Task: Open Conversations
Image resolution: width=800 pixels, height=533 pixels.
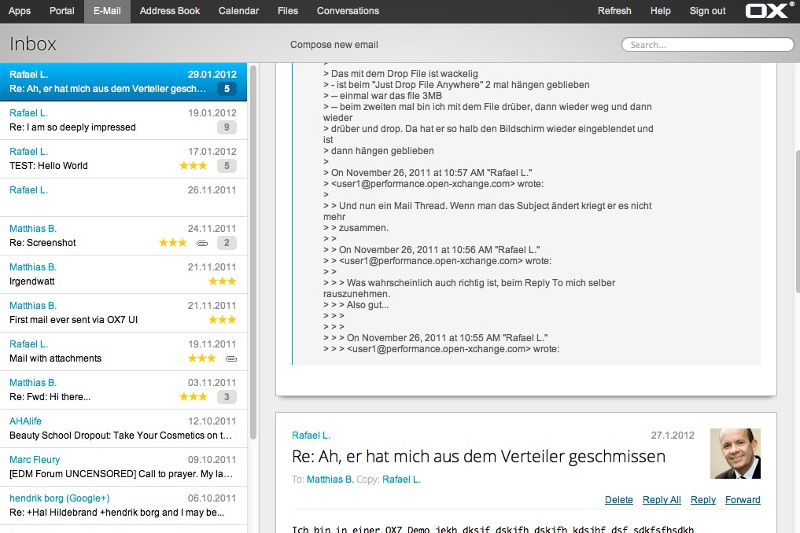Action: click(348, 11)
